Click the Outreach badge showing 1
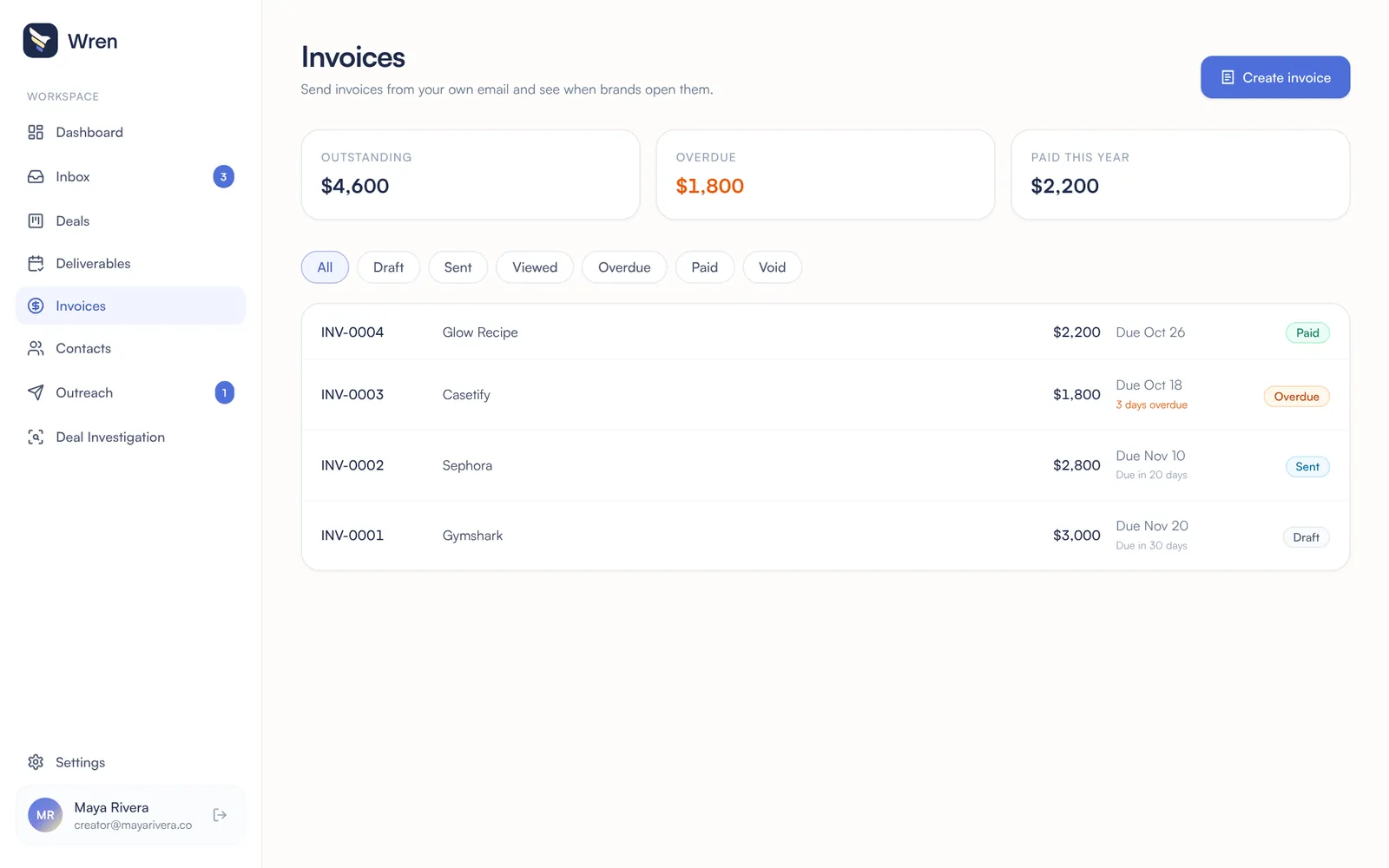The width and height of the screenshot is (1389, 868). pos(224,392)
